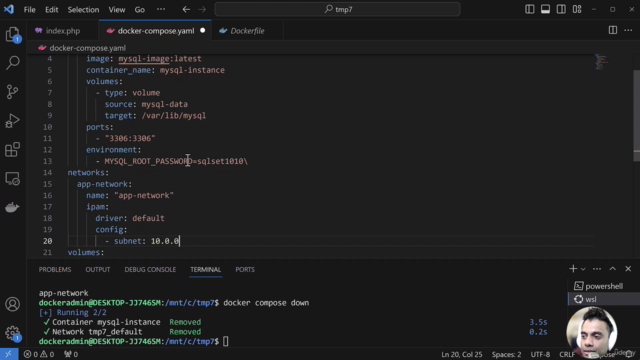Screen dimensions: 640x360
Task: Open the Docker view icon
Action: [x=13, y=207]
